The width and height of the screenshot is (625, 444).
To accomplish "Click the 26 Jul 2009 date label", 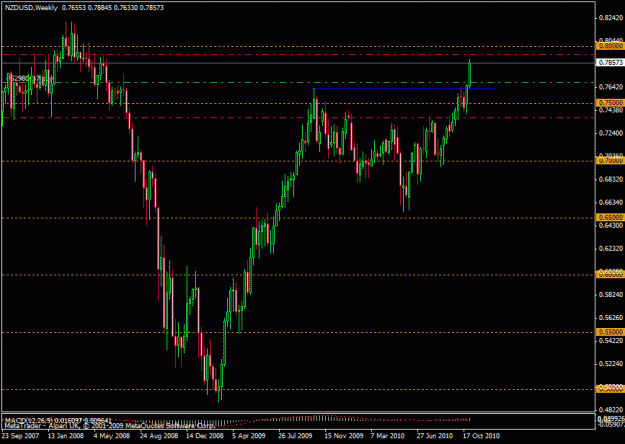I will pyautogui.click(x=296, y=436).
